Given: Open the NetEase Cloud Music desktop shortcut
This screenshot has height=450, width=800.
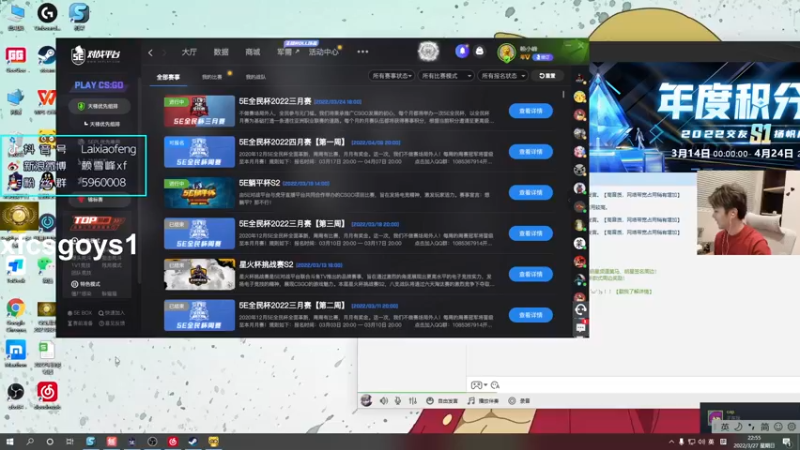Looking at the screenshot, I should tap(47, 396).
